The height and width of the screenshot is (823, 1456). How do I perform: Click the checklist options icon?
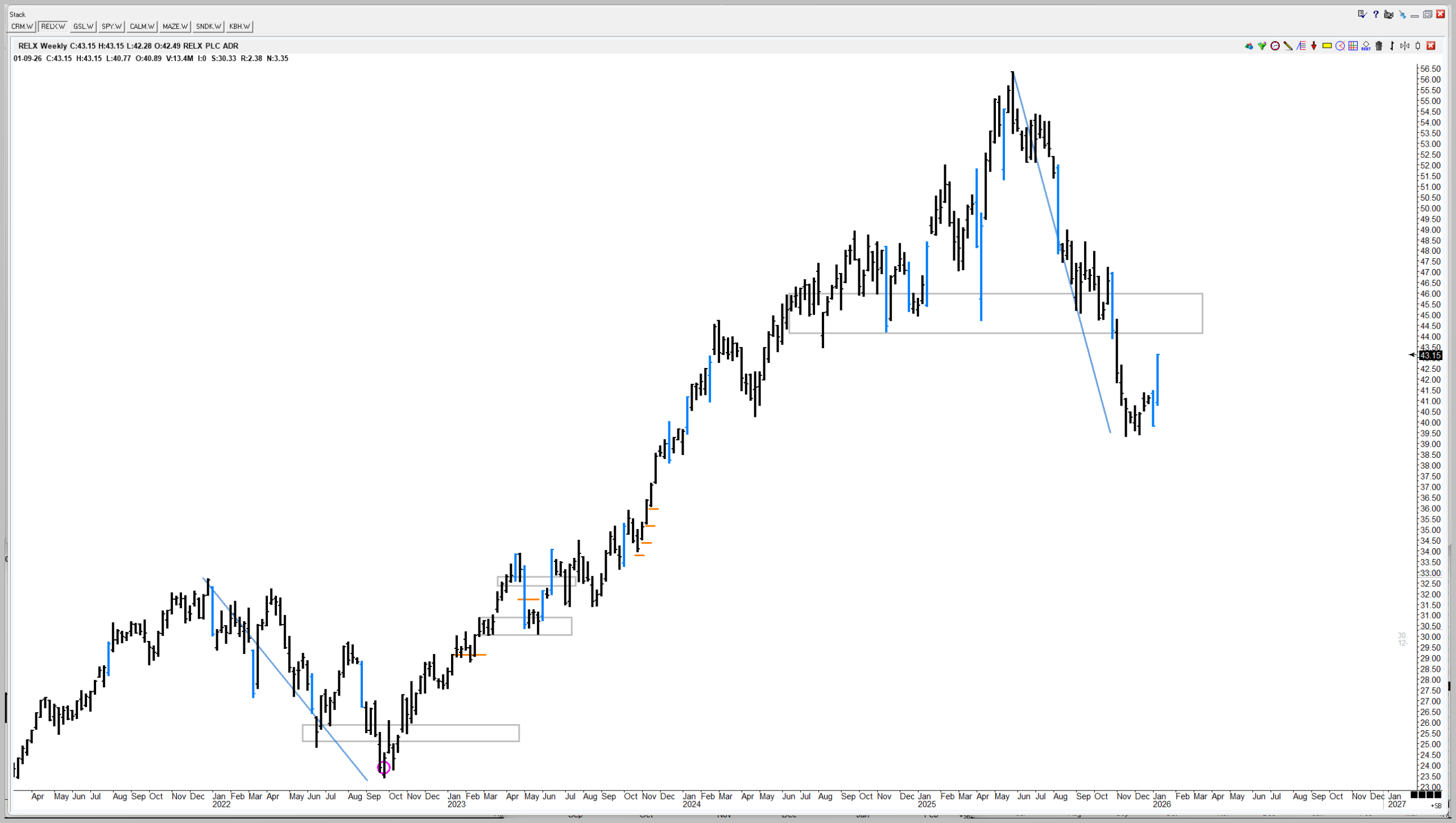point(1362,14)
